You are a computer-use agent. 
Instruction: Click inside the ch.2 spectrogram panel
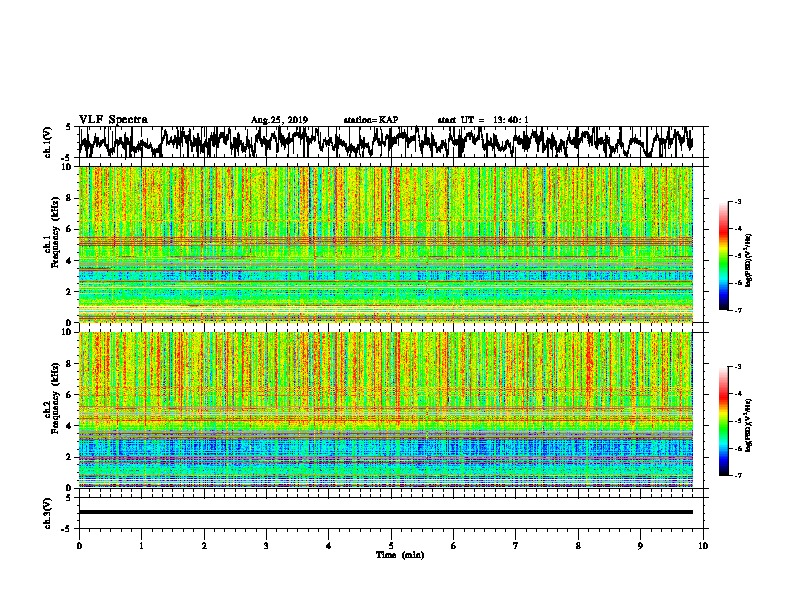click(385, 410)
